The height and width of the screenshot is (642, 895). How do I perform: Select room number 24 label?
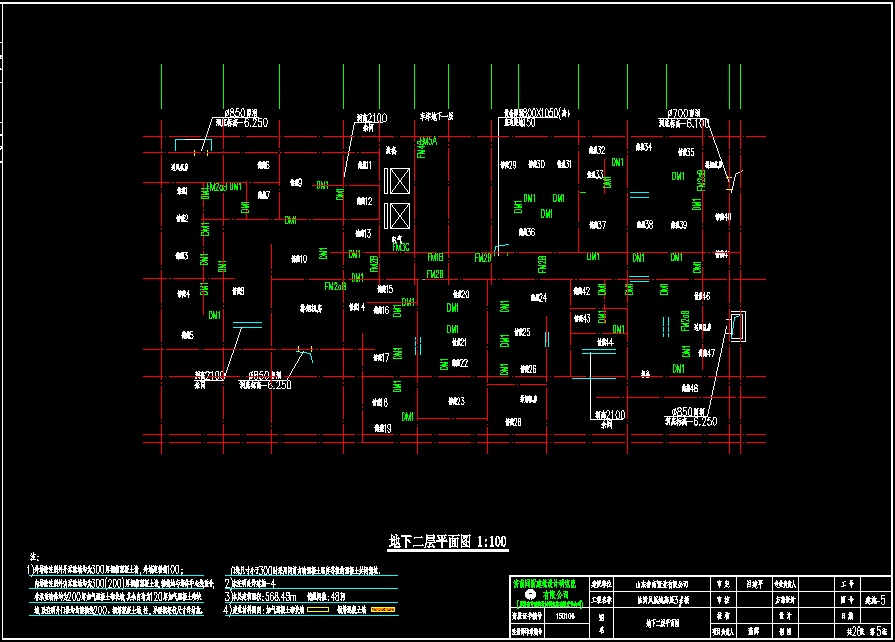click(x=537, y=298)
